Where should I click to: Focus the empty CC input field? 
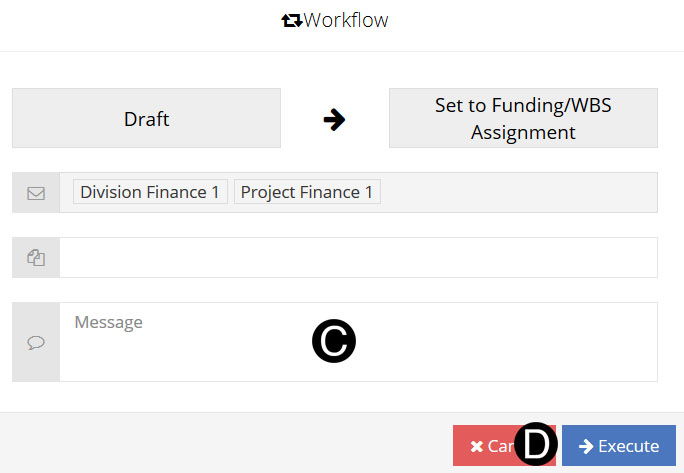[358, 258]
